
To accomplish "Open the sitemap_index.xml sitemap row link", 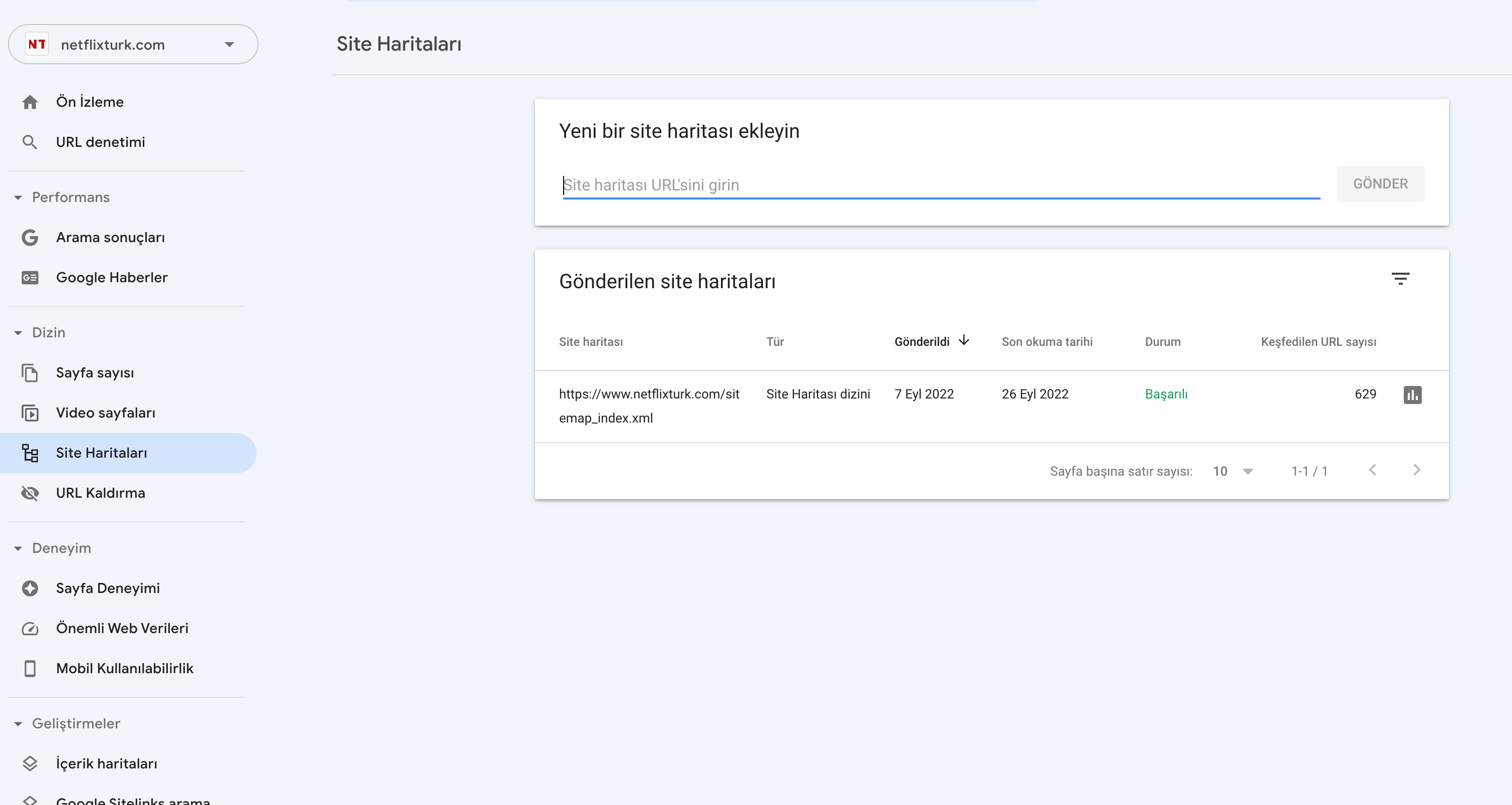I will point(649,406).
